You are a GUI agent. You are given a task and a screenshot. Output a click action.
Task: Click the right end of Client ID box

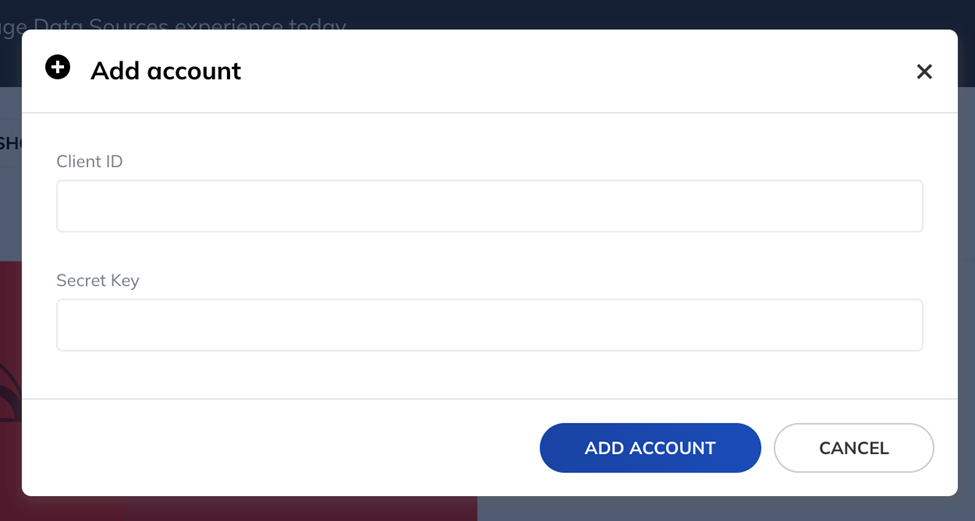(895, 206)
